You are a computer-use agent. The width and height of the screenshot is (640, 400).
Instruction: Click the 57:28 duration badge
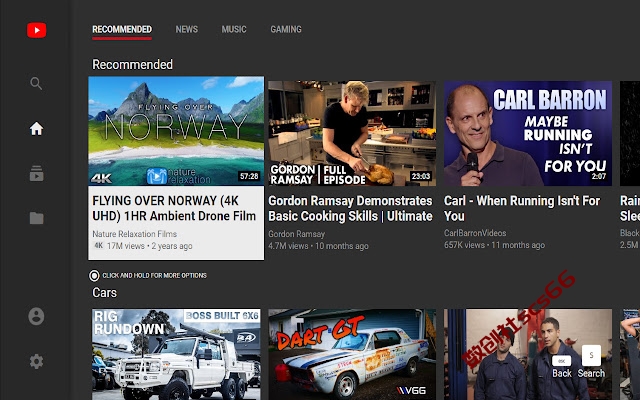click(x=249, y=176)
